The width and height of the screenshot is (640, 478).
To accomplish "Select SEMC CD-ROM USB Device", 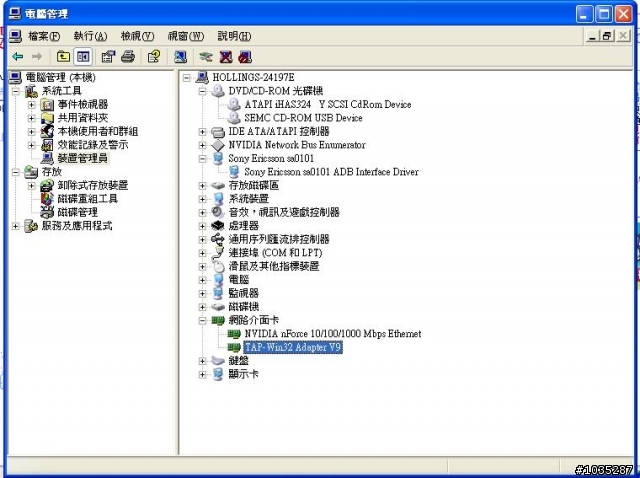I will (303, 118).
